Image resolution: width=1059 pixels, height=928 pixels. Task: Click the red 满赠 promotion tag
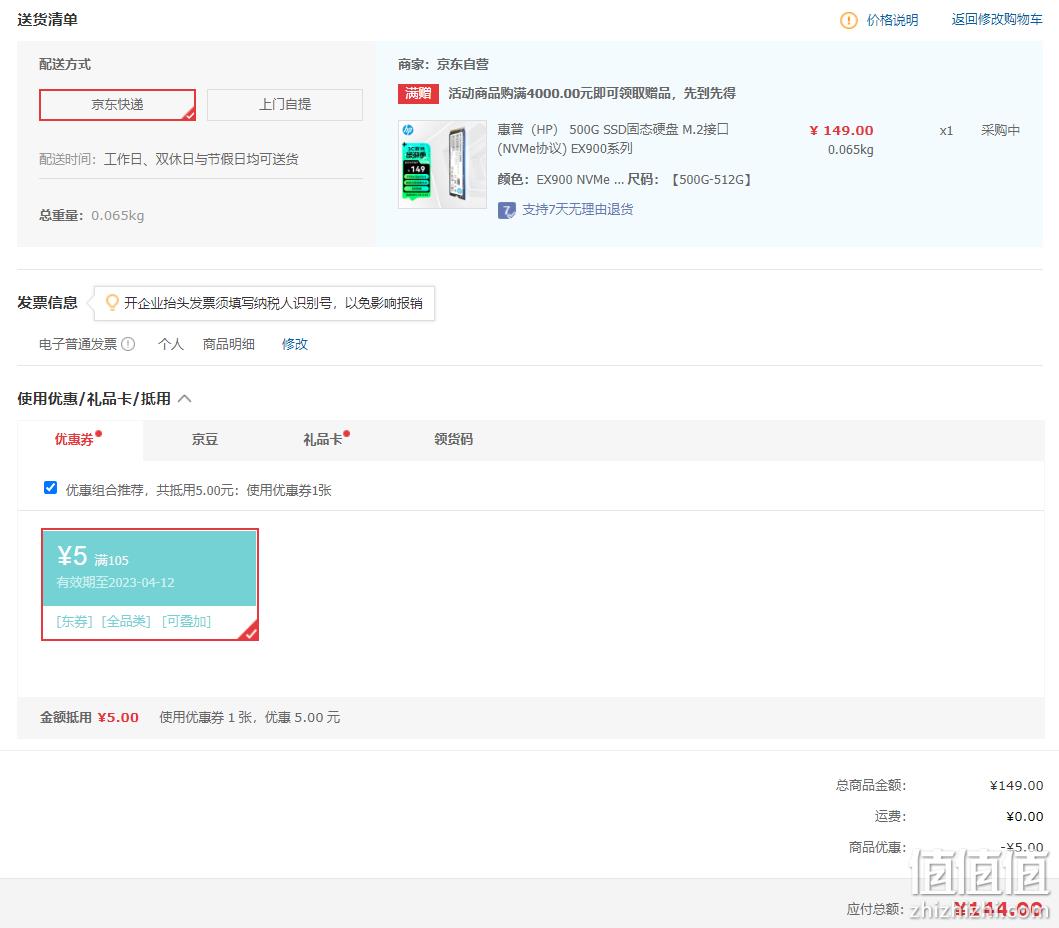pyautogui.click(x=418, y=93)
